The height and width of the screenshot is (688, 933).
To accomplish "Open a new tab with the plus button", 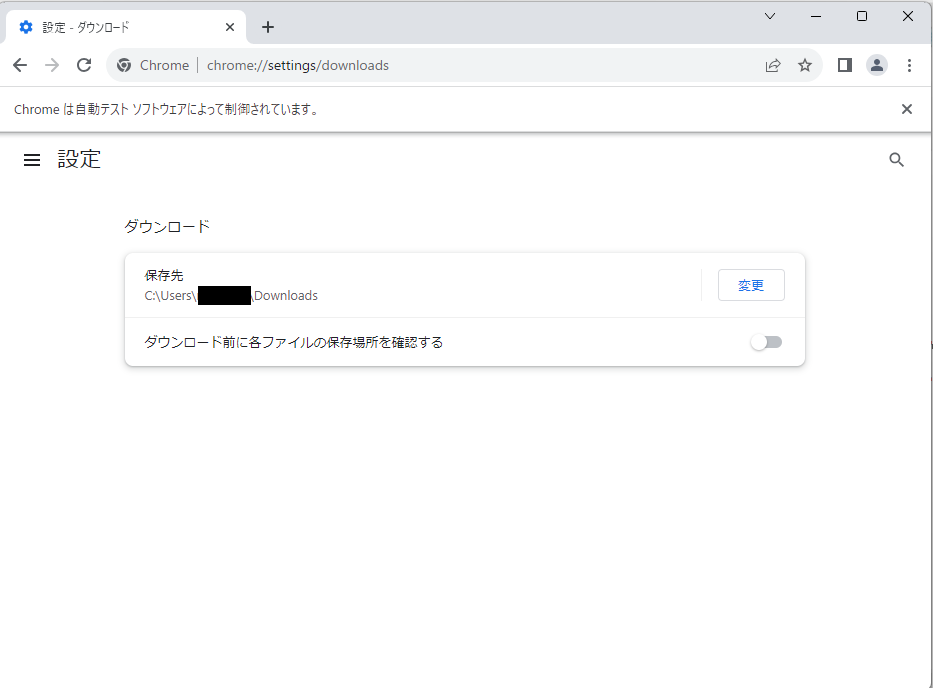I will pos(267,27).
